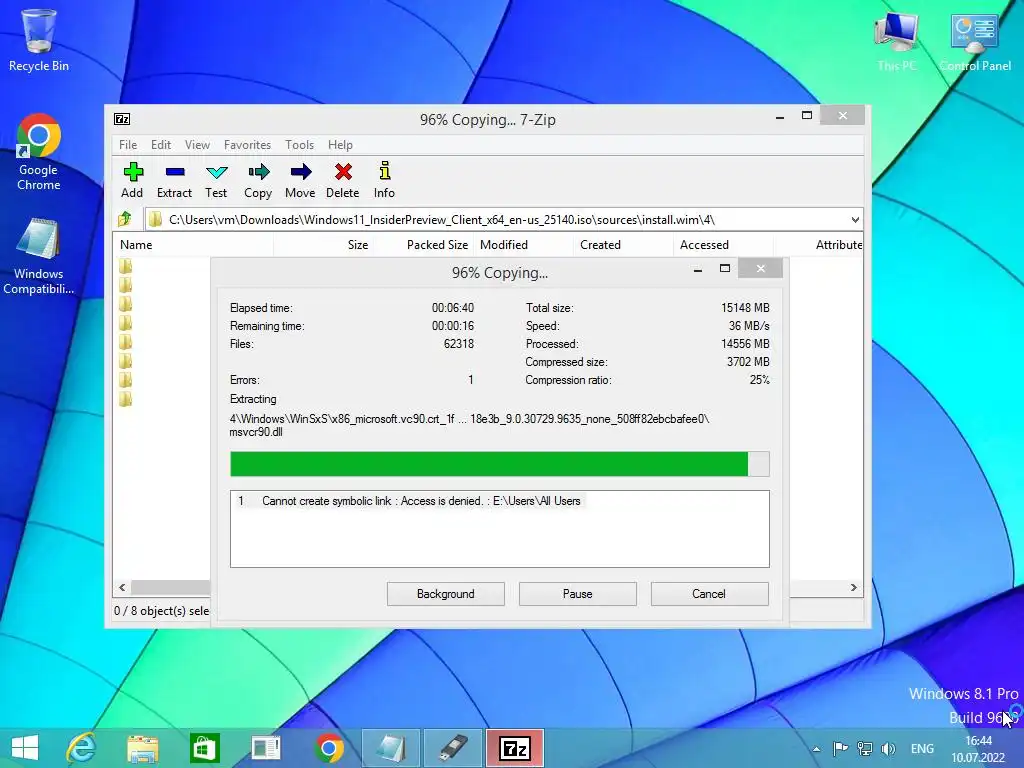
Task: Click the Pause button
Action: pyautogui.click(x=577, y=594)
